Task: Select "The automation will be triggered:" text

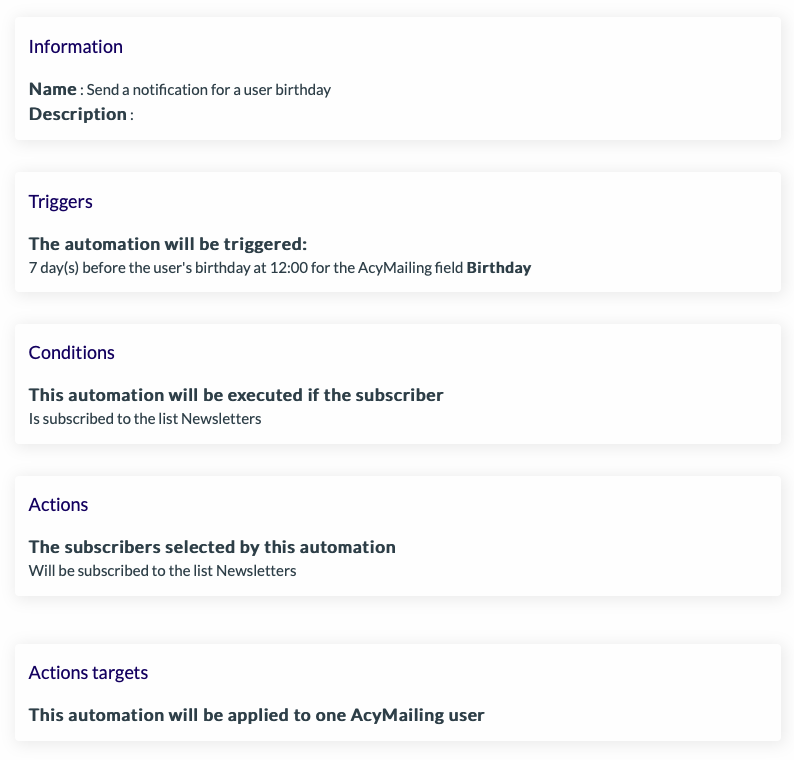Action: click(x=168, y=244)
